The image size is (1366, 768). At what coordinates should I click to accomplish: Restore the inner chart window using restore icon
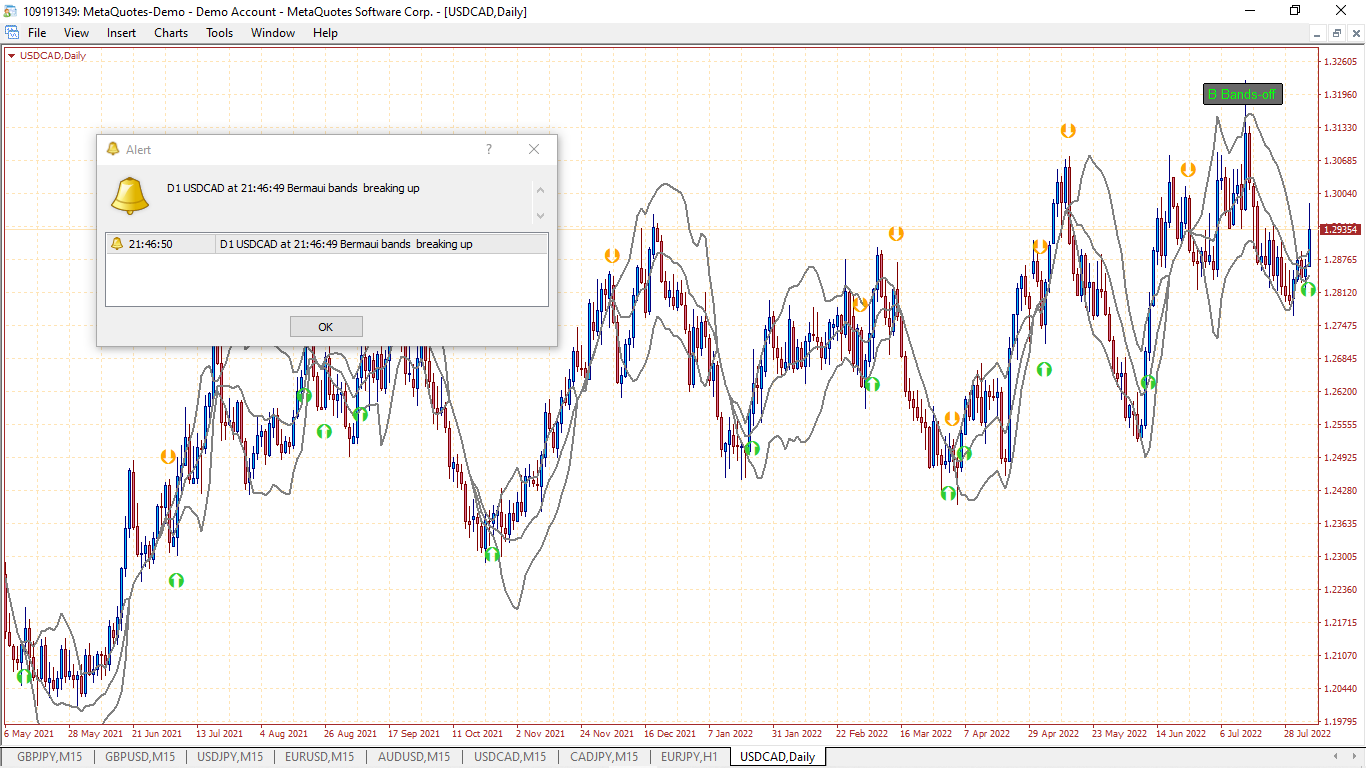pyautogui.click(x=1337, y=33)
